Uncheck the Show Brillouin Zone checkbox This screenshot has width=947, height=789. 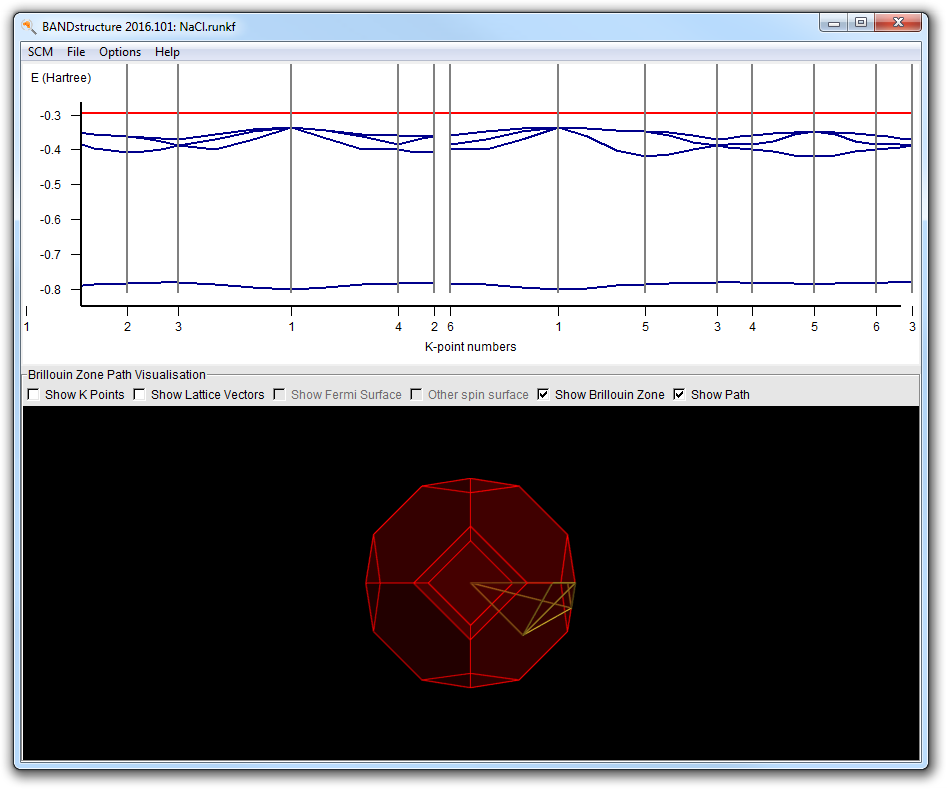[x=543, y=394]
